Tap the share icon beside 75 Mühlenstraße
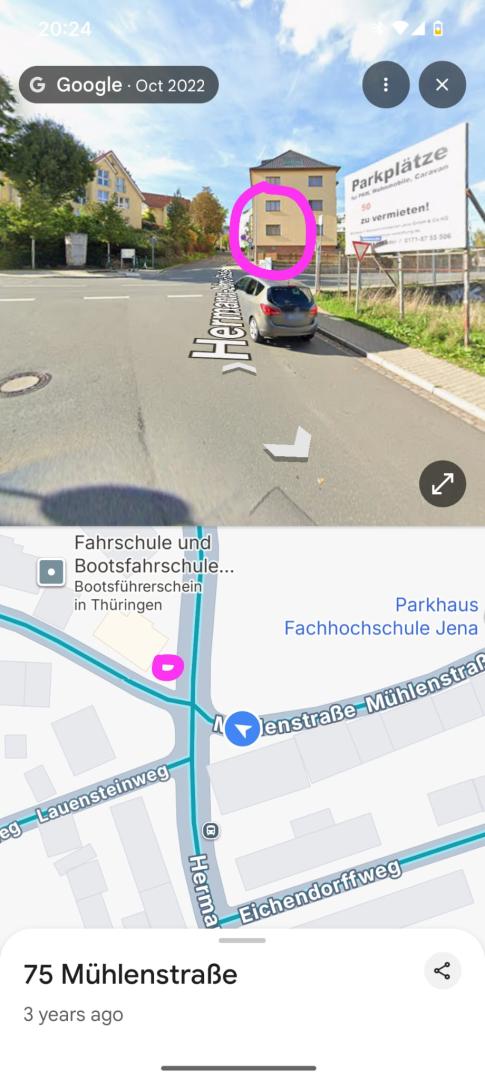Image resolution: width=485 pixels, height=1080 pixels. coord(442,971)
